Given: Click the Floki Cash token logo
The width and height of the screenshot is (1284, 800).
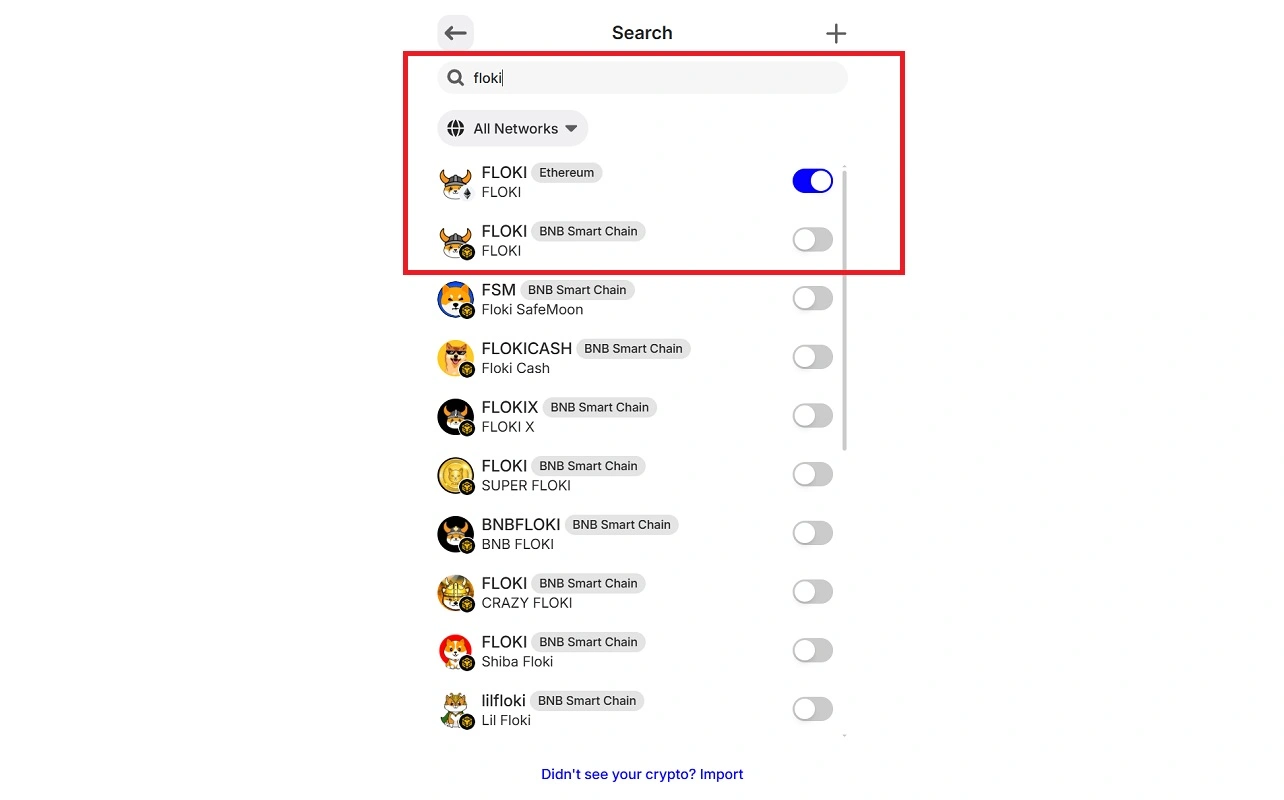Looking at the screenshot, I should pyautogui.click(x=456, y=359).
